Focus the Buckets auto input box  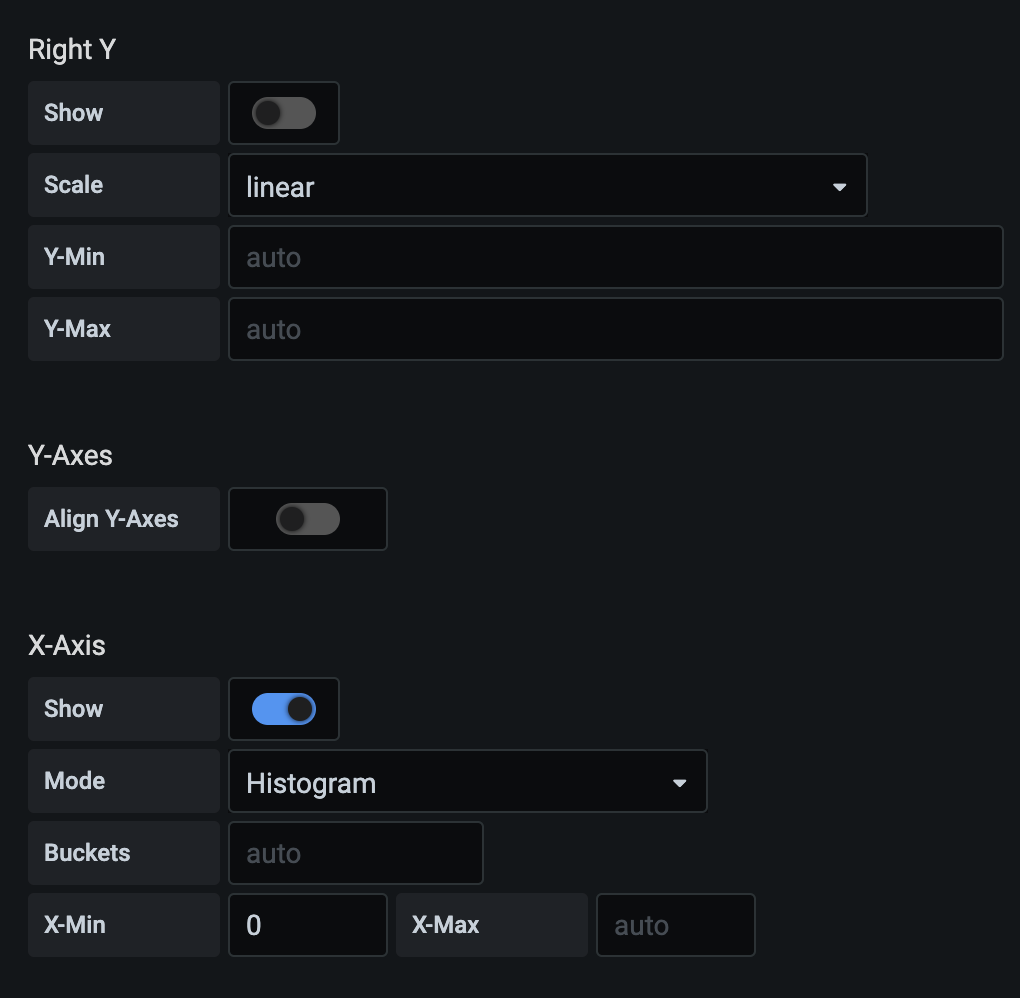pos(356,852)
